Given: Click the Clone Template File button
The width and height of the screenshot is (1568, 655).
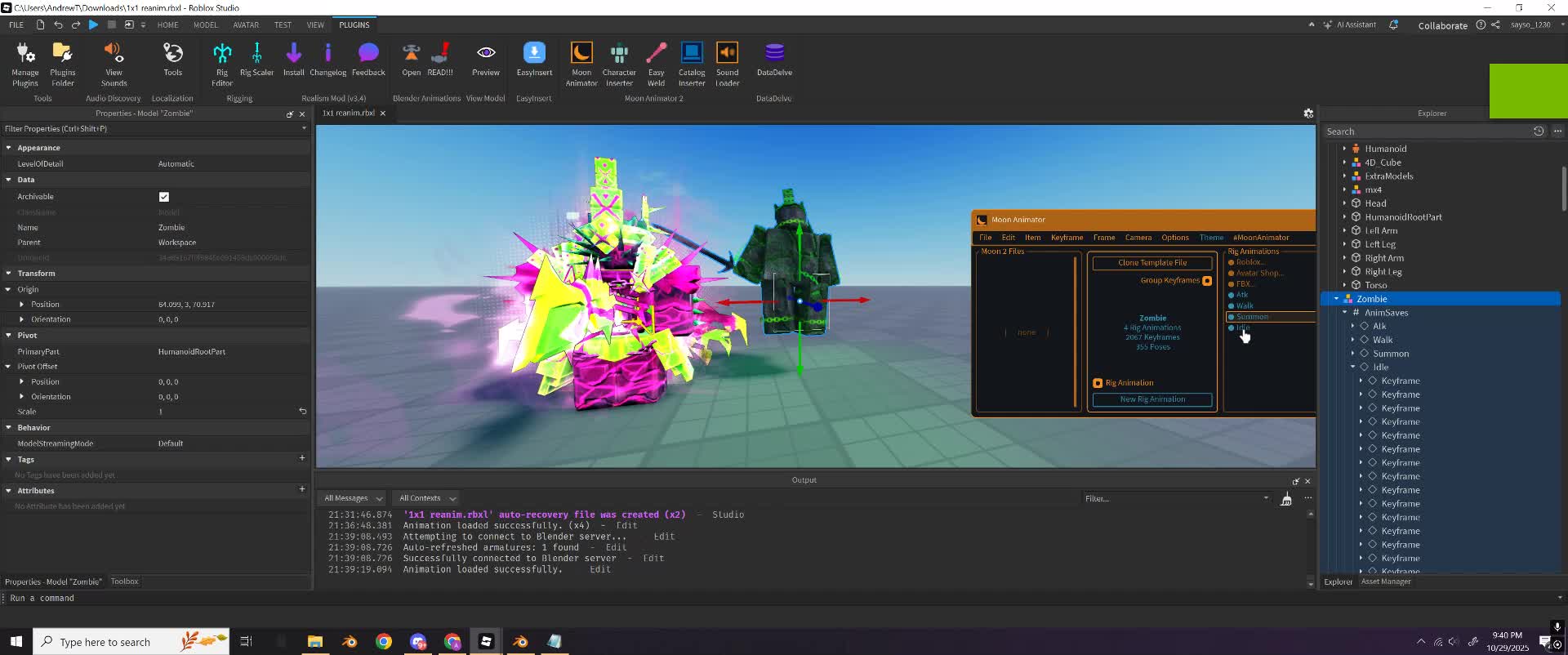Looking at the screenshot, I should [1152, 263].
